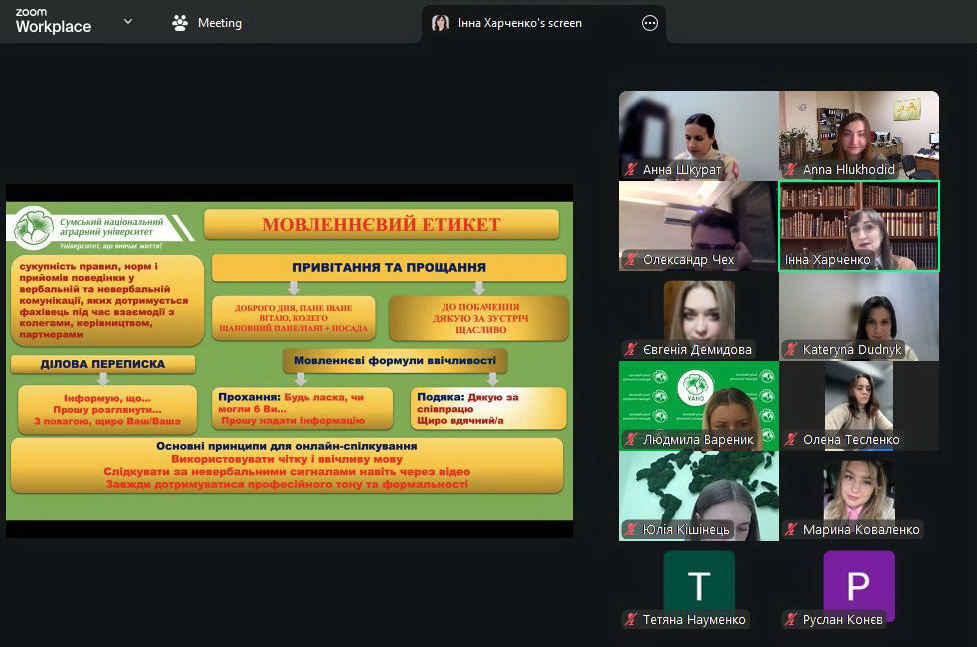Viewport: 977px width, 647px height.
Task: Click muted mic icon for Олександр Чех
Action: click(x=631, y=260)
